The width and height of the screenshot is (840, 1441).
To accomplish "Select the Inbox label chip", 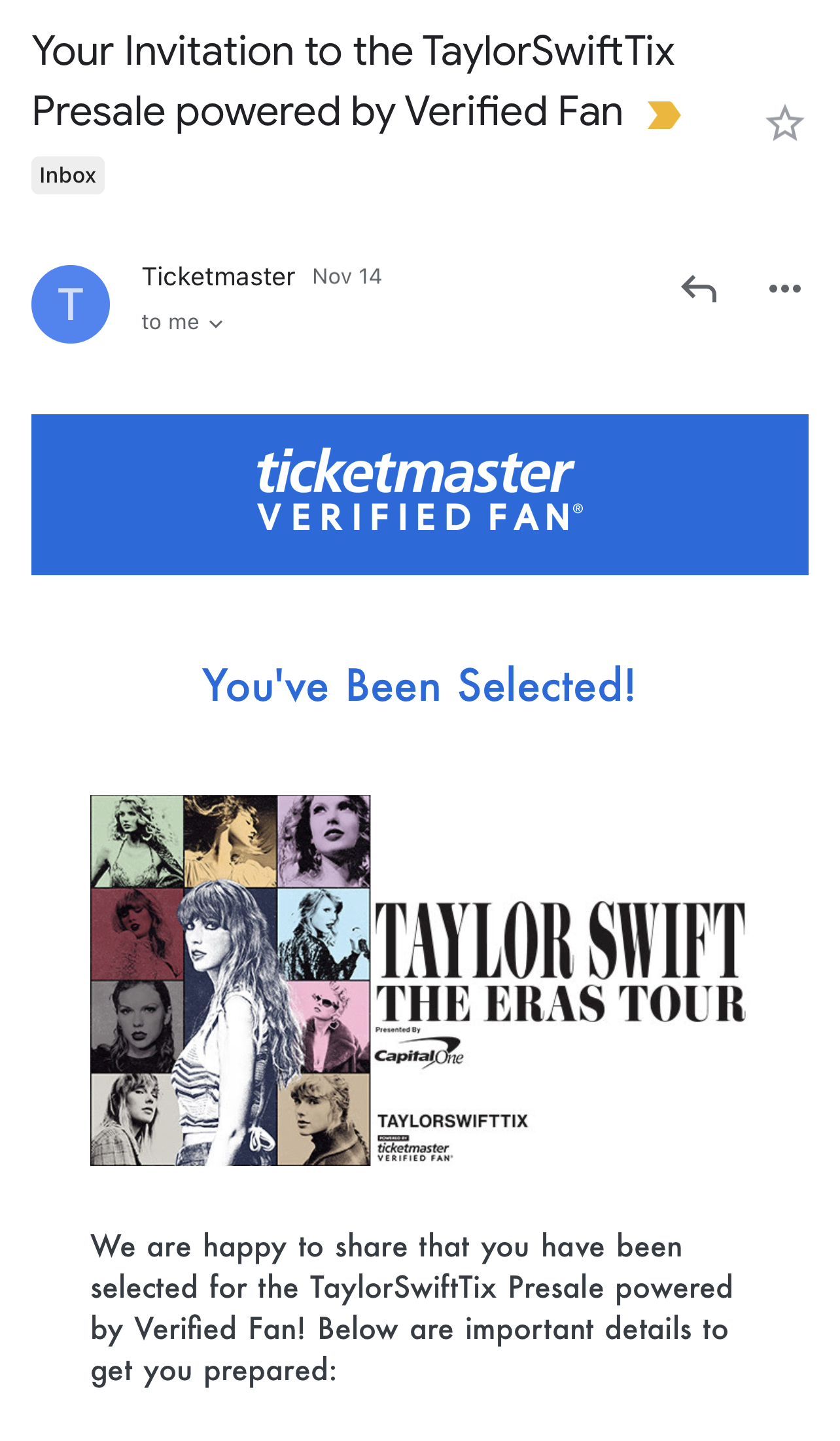I will pyautogui.click(x=67, y=174).
